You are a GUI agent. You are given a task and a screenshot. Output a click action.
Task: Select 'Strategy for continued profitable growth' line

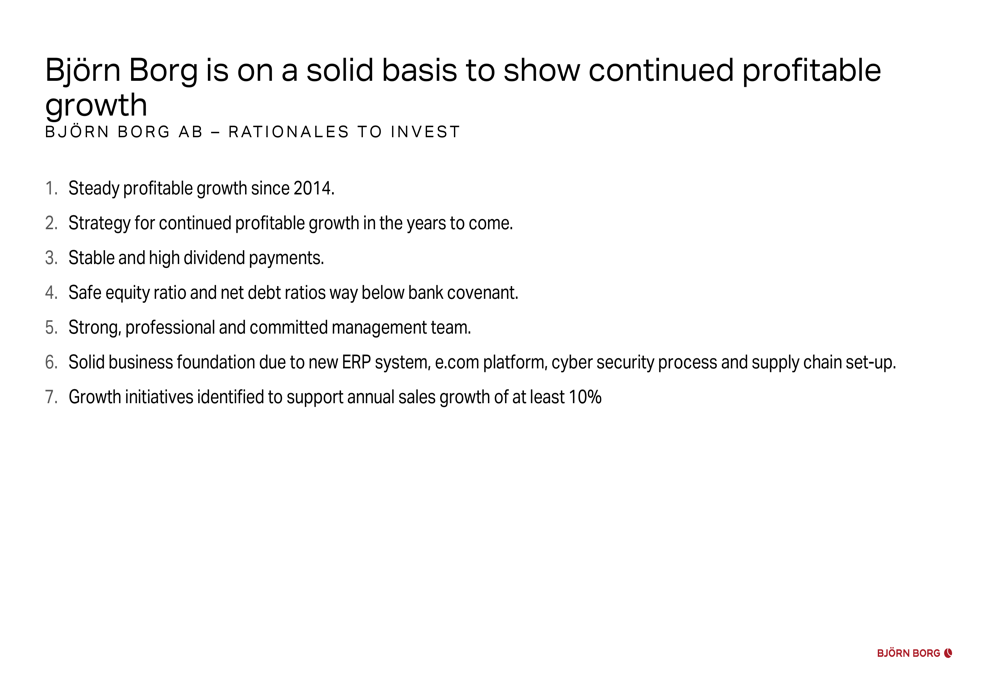[x=291, y=223]
